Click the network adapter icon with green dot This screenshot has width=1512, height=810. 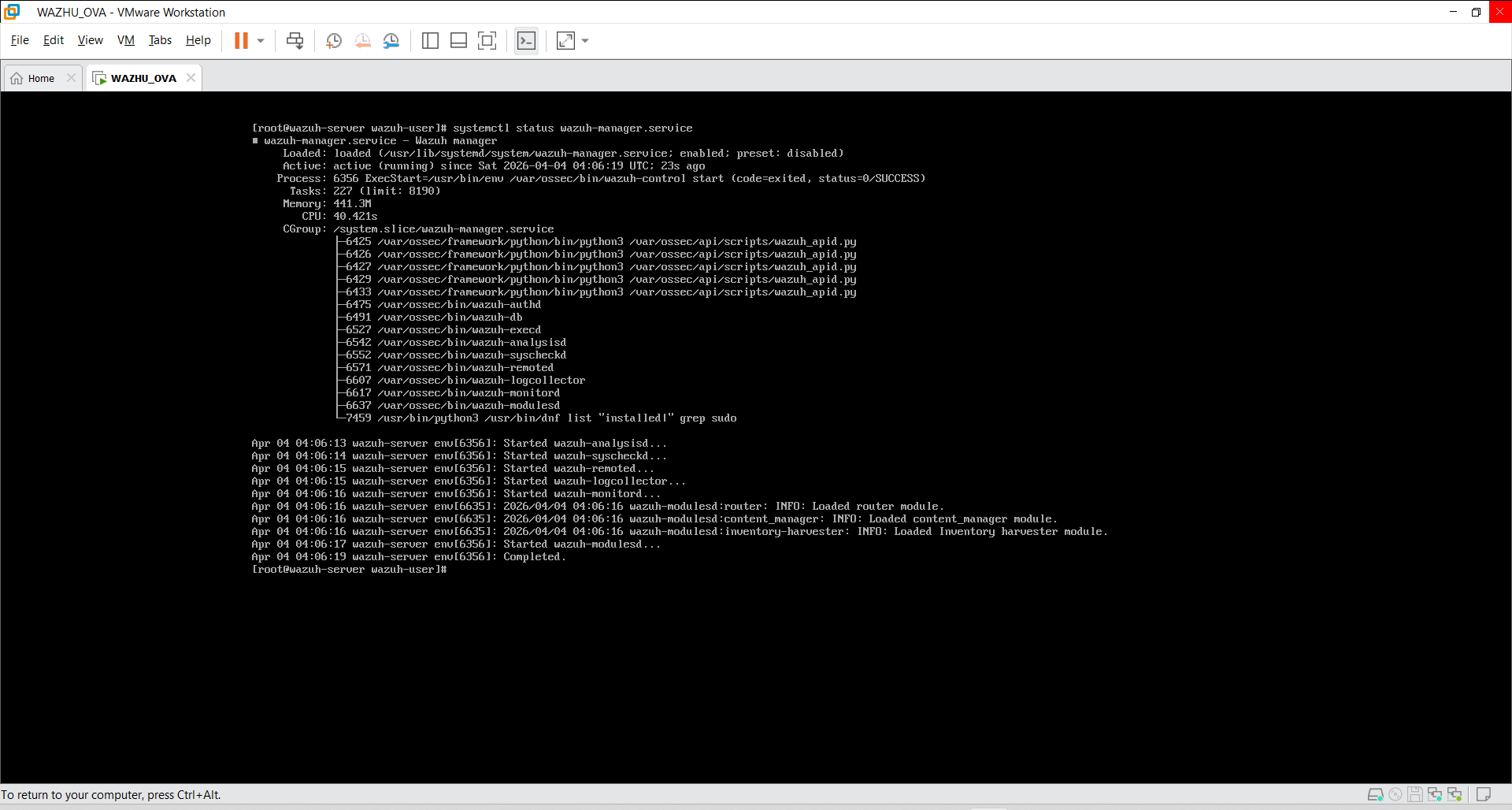click(1455, 794)
